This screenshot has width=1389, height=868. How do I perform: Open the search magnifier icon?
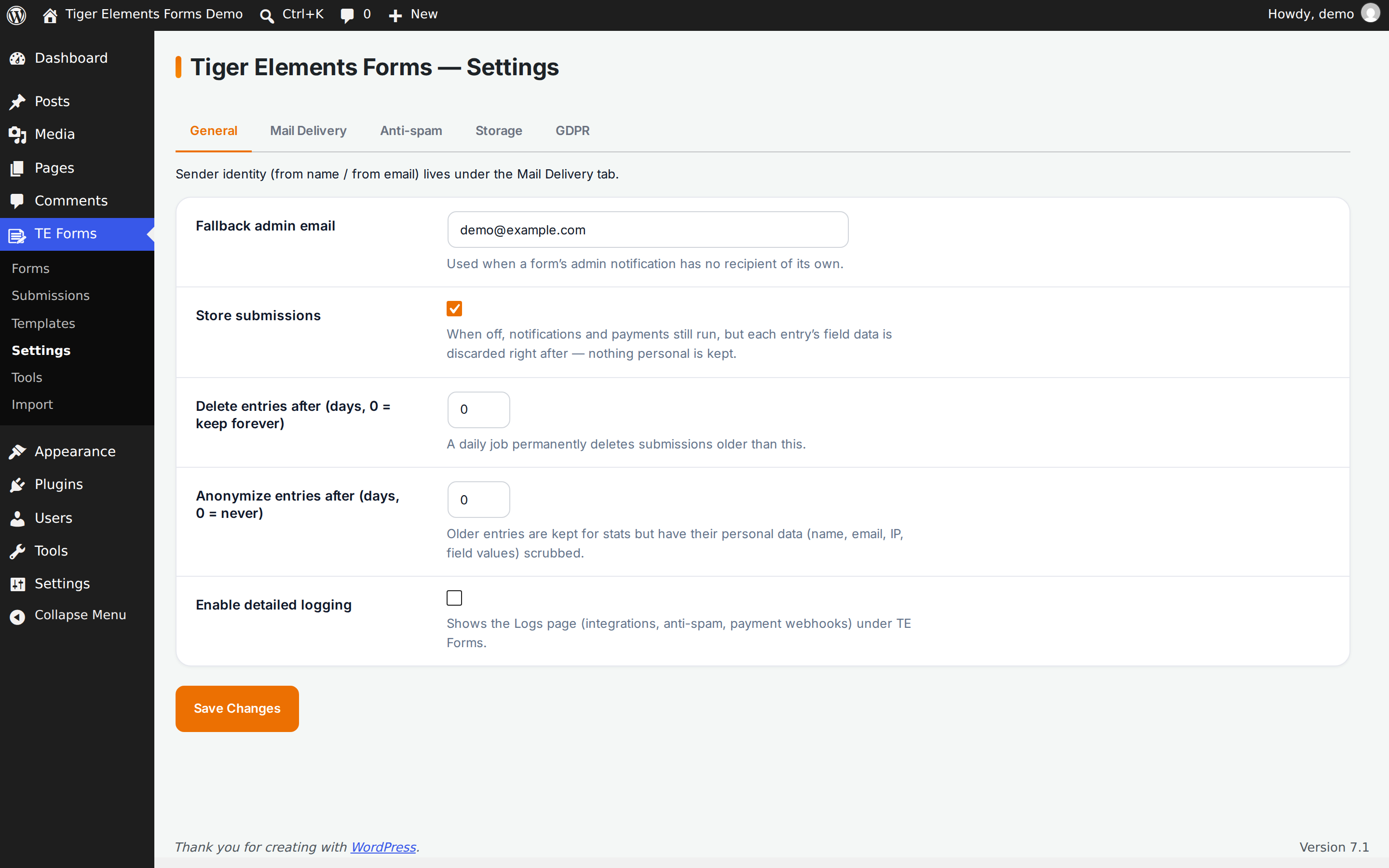[x=266, y=15]
